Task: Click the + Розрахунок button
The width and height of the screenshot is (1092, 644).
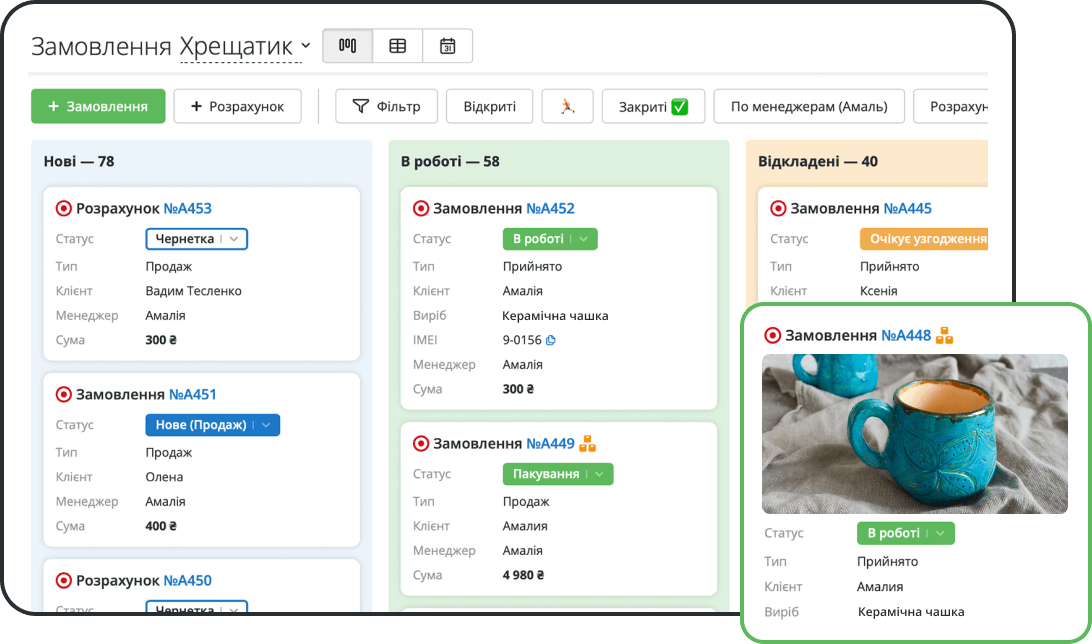Action: 237,107
